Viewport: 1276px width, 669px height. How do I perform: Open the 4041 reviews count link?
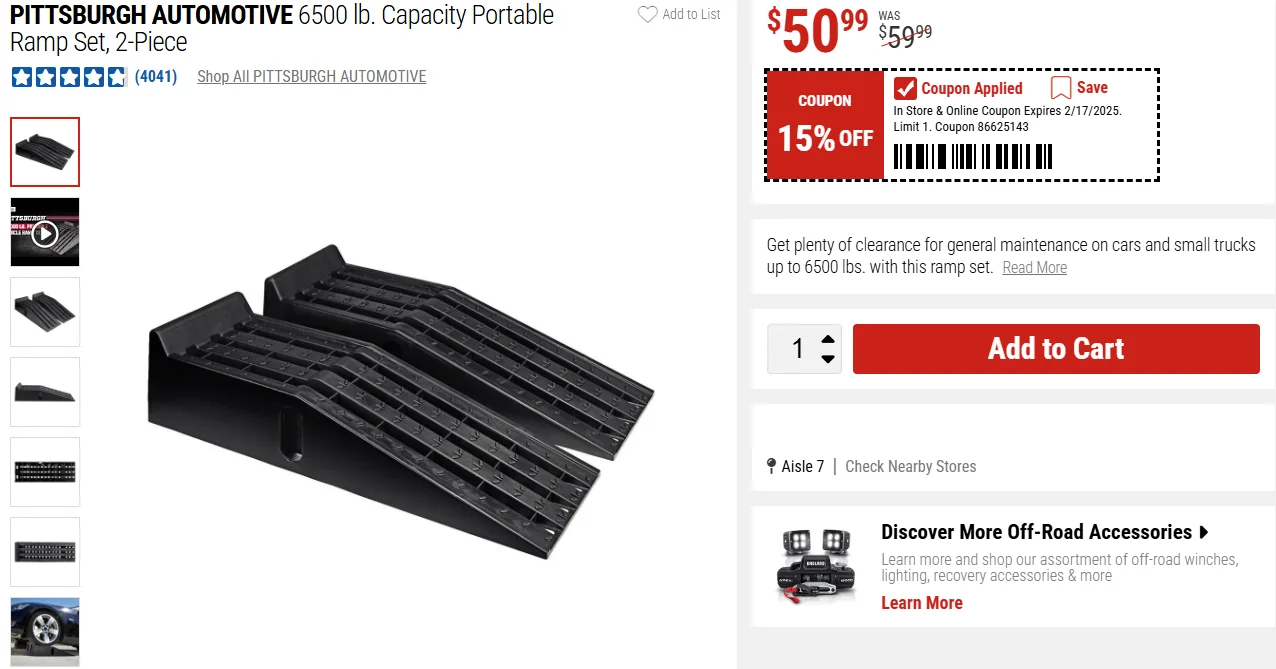(x=156, y=77)
